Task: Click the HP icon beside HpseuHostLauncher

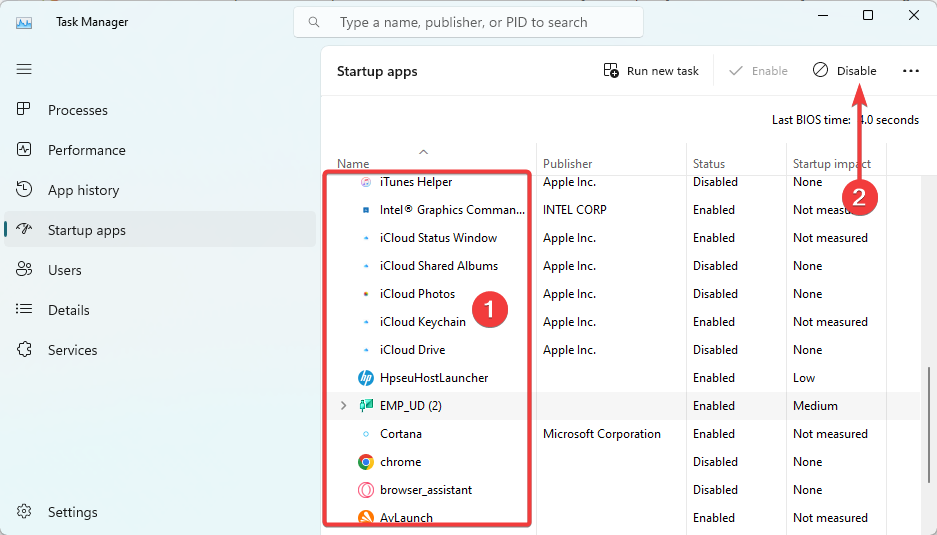Action: coord(366,378)
